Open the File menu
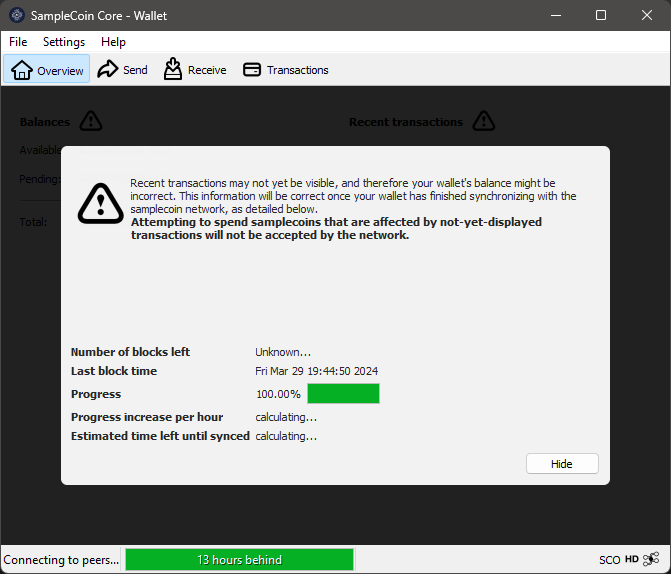671x574 pixels. pos(18,42)
